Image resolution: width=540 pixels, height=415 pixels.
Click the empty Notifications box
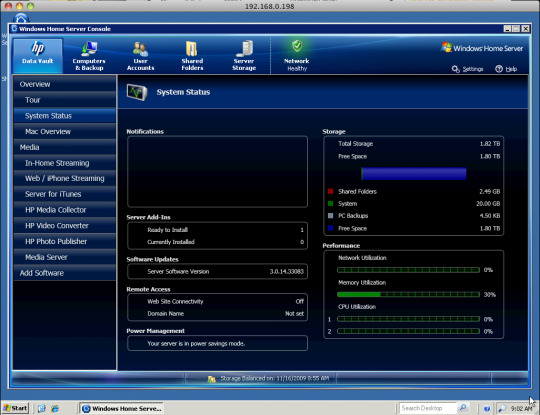point(217,172)
